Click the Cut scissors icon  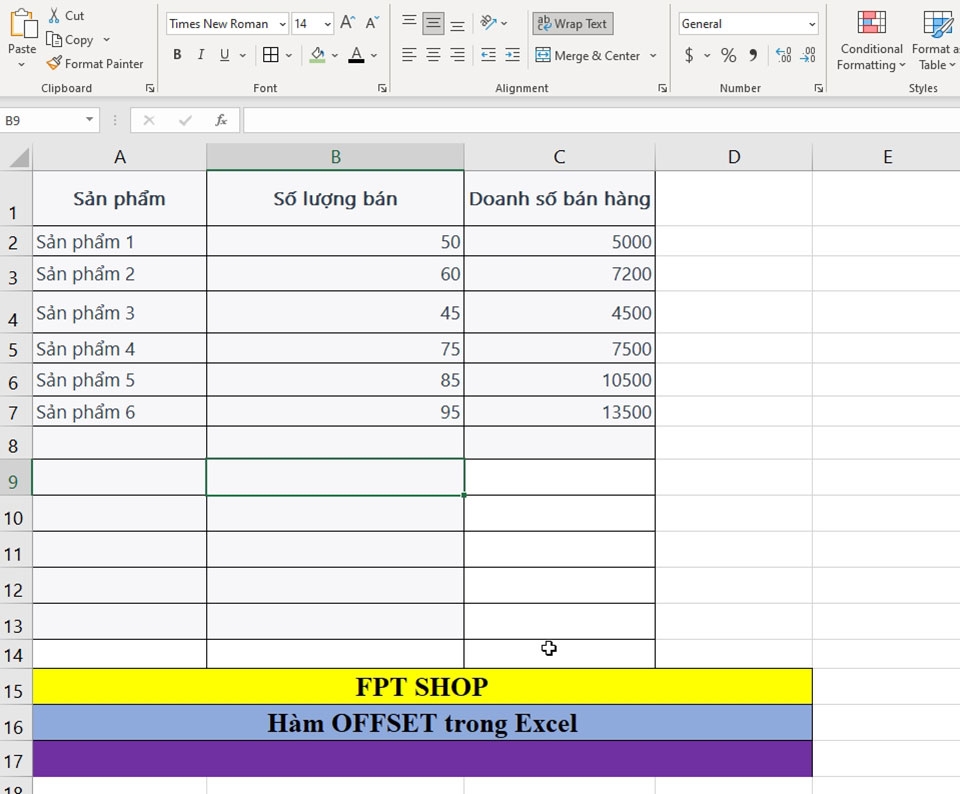(x=54, y=15)
